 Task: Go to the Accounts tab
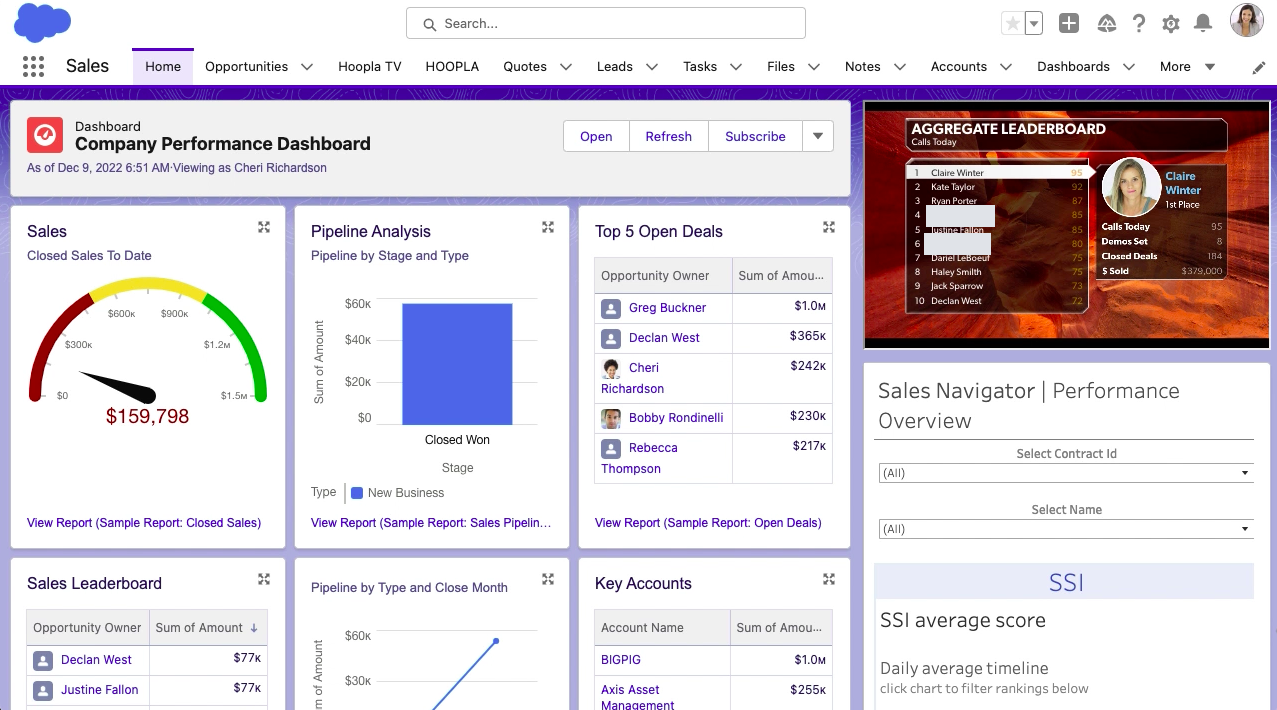(959, 67)
